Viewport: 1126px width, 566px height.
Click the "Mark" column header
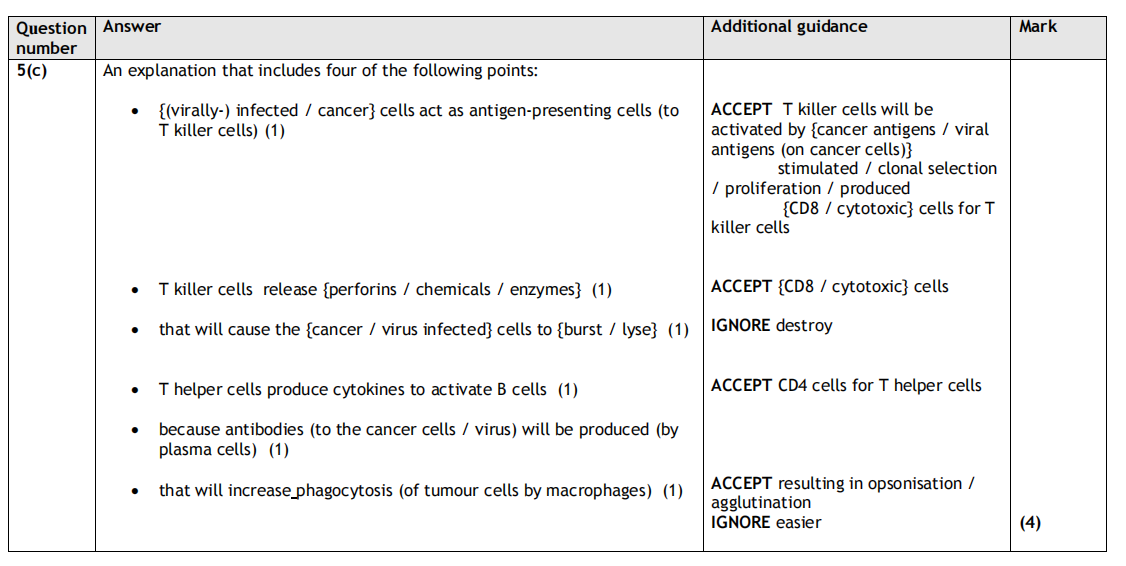coord(1038,27)
